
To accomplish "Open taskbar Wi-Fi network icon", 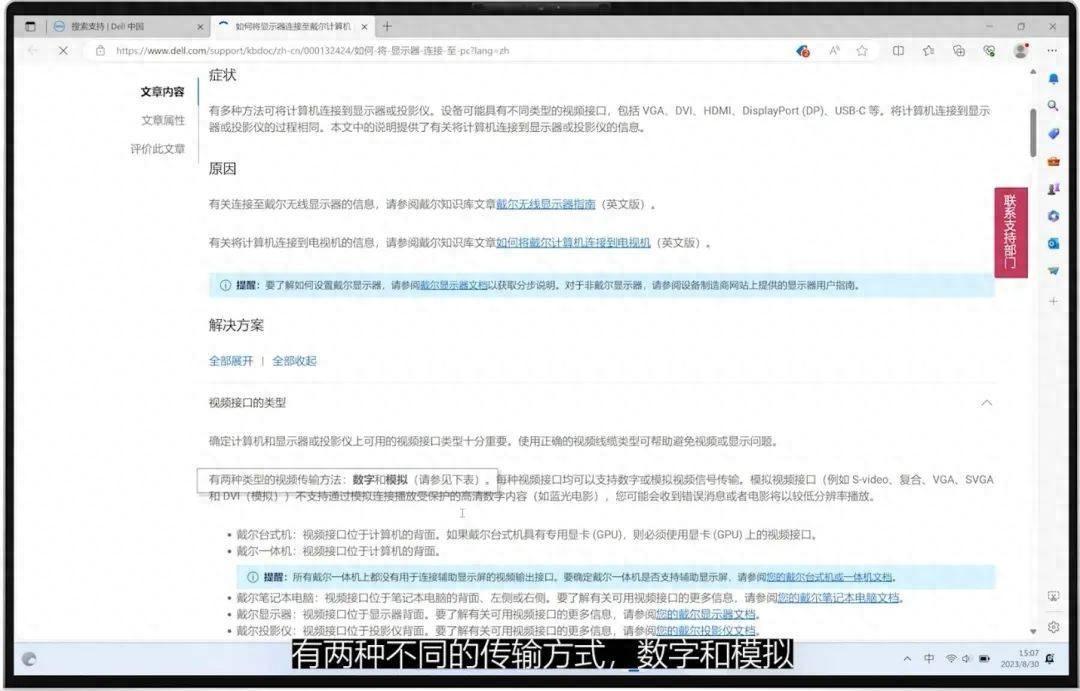I will coord(951,659).
